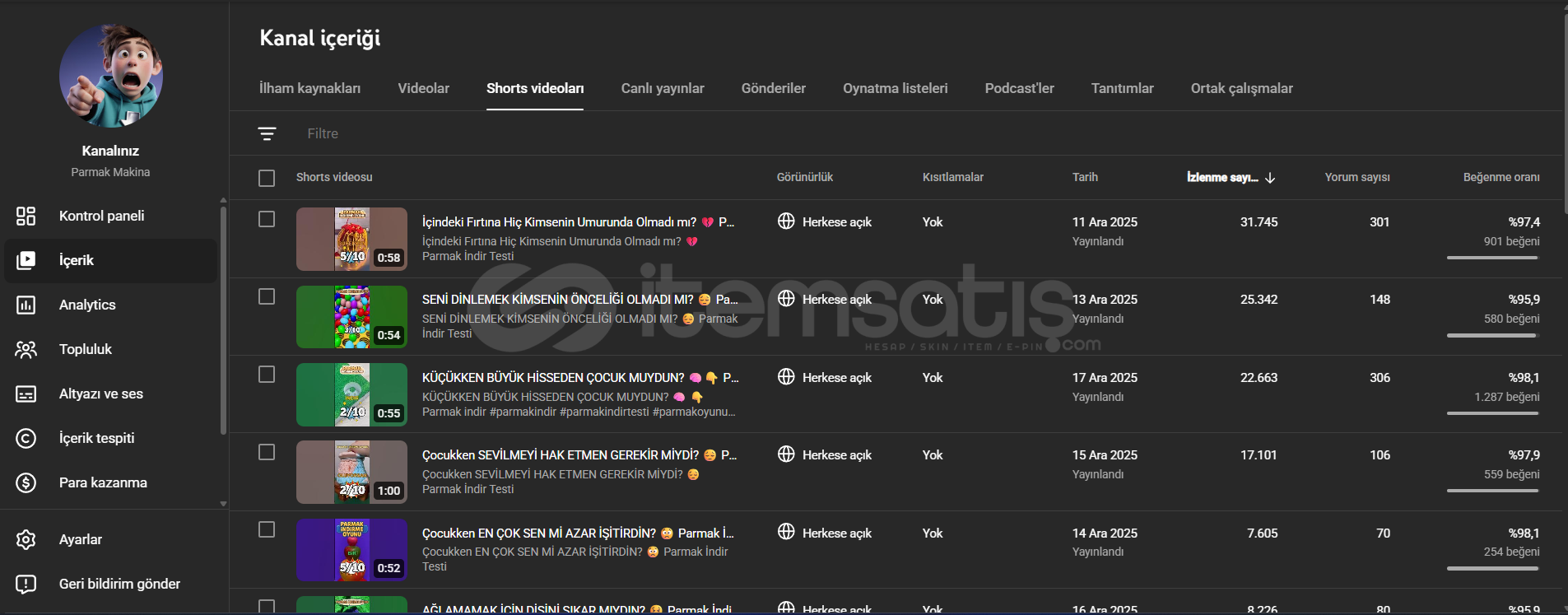Open İçerik tespiti copyright icon
1568x615 pixels.
click(26, 438)
